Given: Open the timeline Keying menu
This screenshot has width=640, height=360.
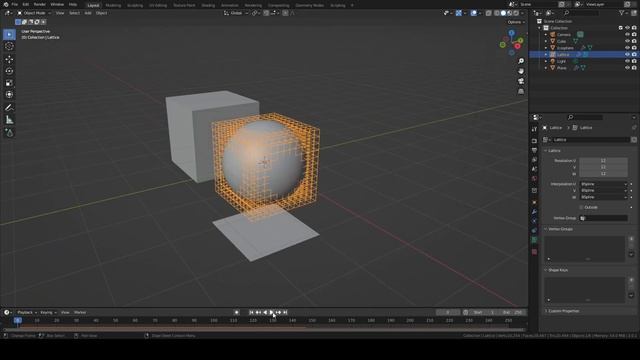Looking at the screenshot, I should (x=48, y=312).
